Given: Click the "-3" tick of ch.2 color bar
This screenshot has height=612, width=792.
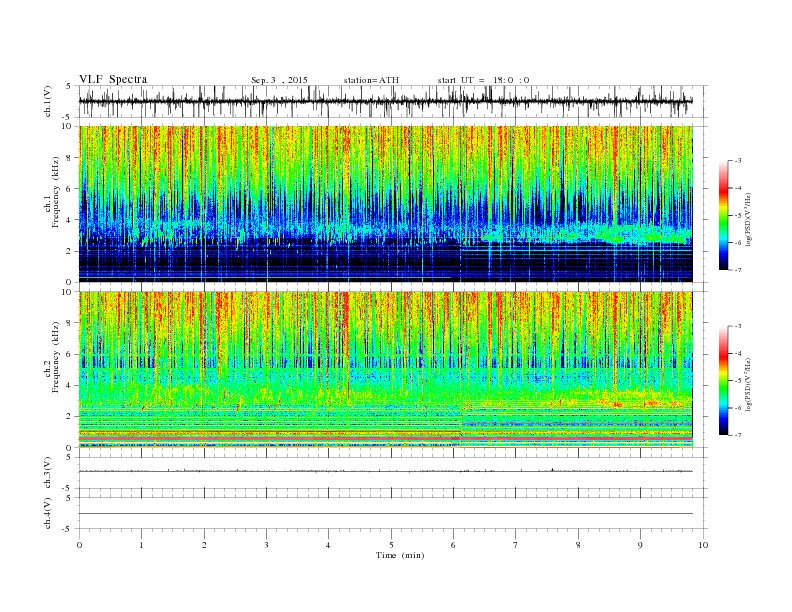Looking at the screenshot, I should [737, 326].
